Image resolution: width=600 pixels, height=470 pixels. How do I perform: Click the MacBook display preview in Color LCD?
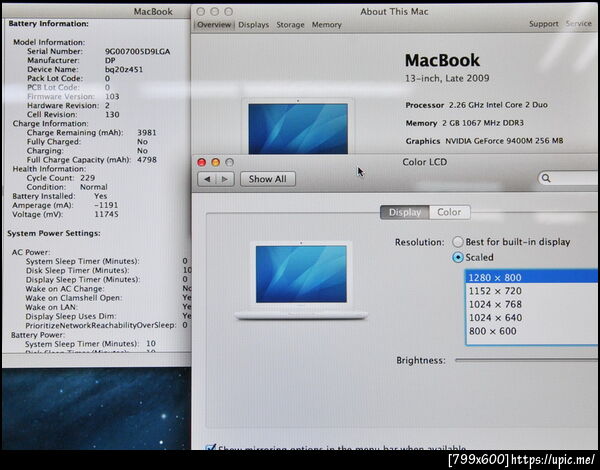click(x=301, y=280)
